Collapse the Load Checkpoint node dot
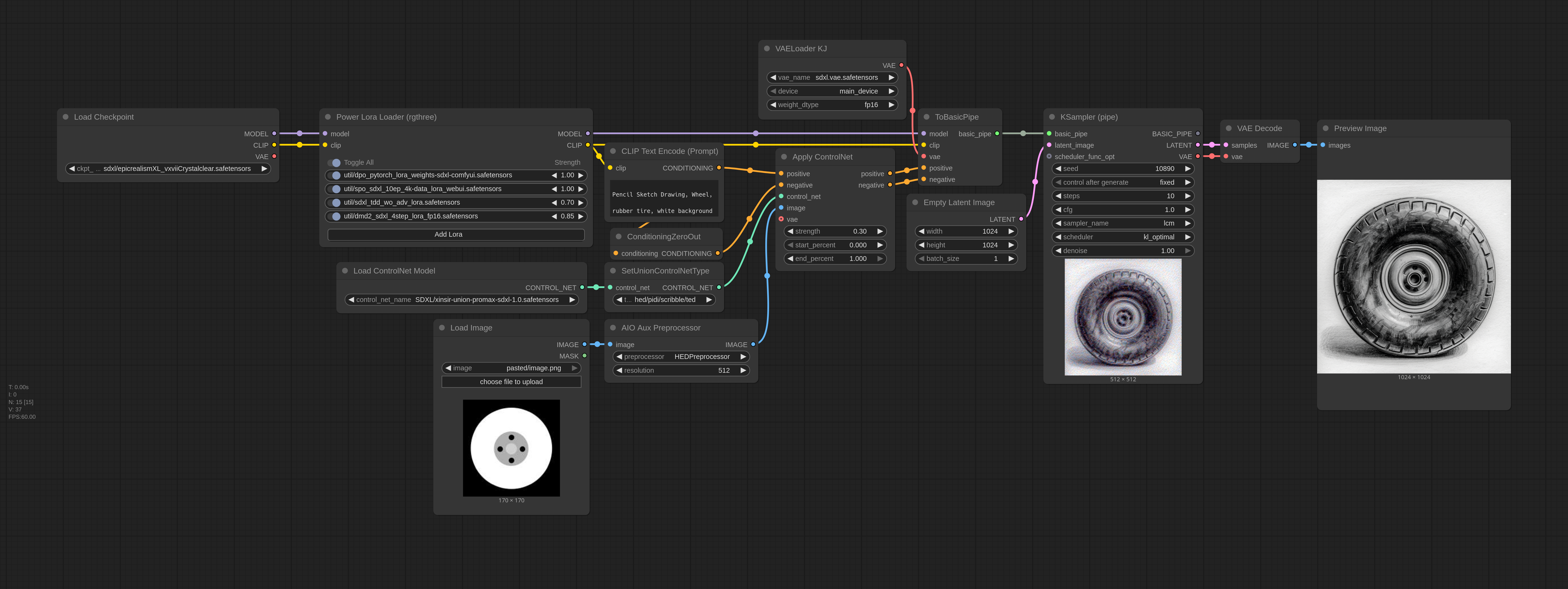The width and height of the screenshot is (1568, 589). (66, 117)
